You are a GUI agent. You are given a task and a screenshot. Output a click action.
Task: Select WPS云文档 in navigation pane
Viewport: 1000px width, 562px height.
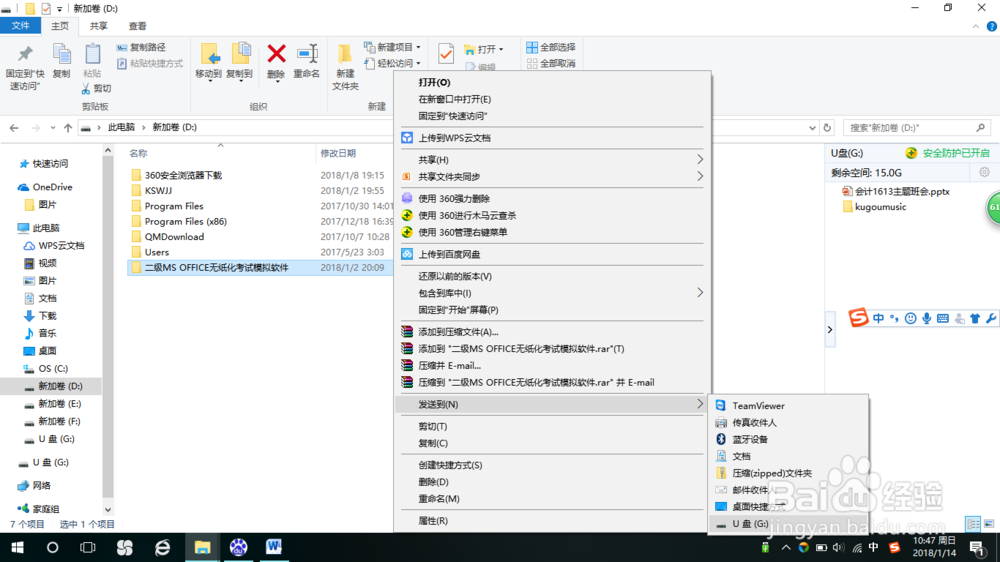click(61, 246)
